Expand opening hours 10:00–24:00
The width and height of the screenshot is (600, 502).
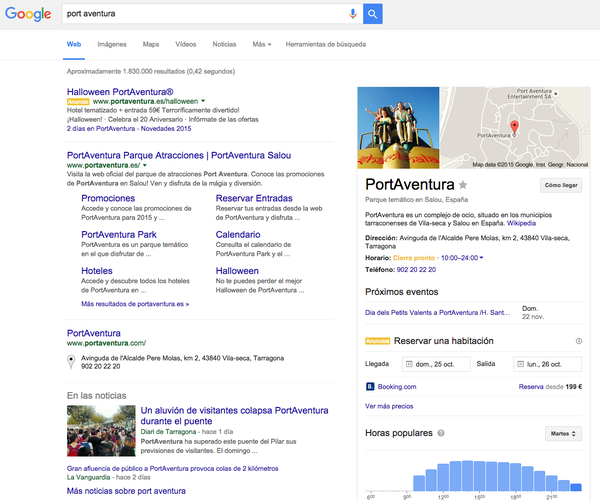tap(462, 258)
